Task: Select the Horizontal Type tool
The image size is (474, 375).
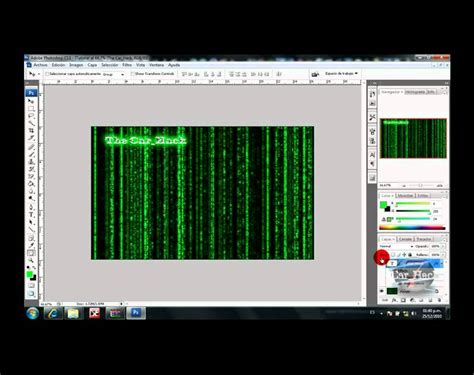Action: pos(31,214)
